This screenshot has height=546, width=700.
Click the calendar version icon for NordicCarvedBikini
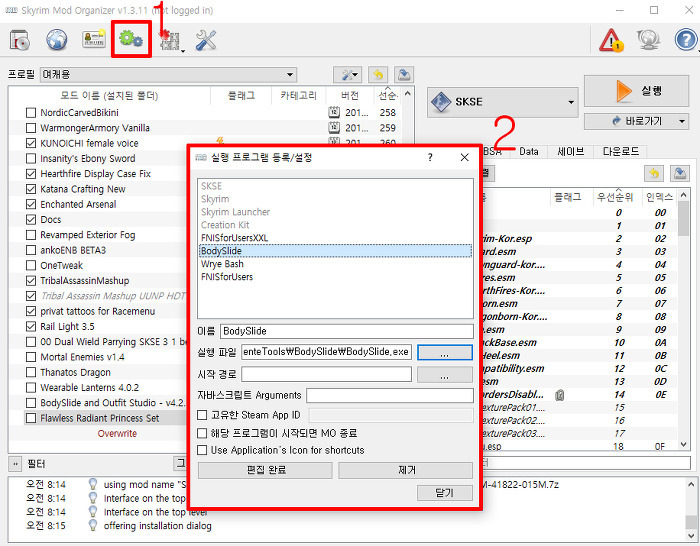(334, 113)
